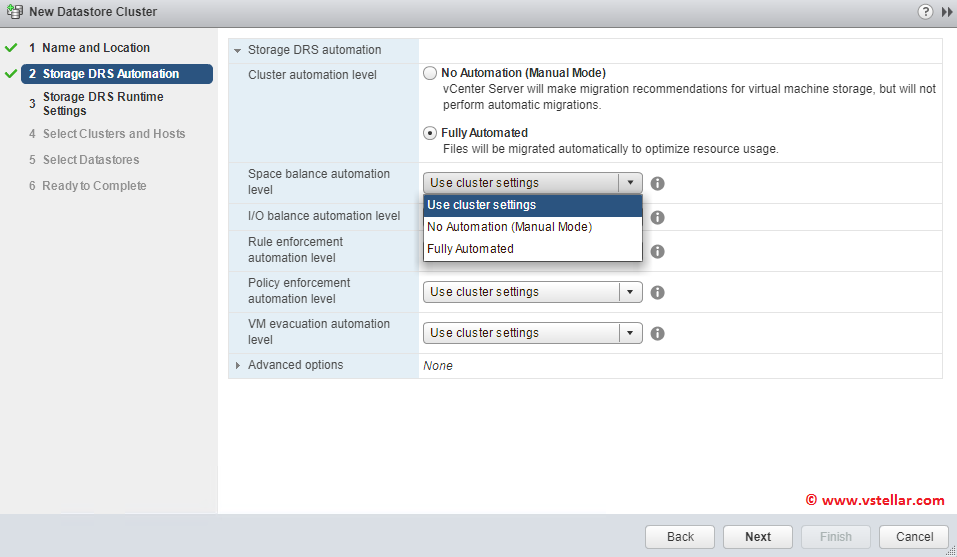Go to step 1 Name and Location
The height and width of the screenshot is (557, 957).
(x=96, y=48)
